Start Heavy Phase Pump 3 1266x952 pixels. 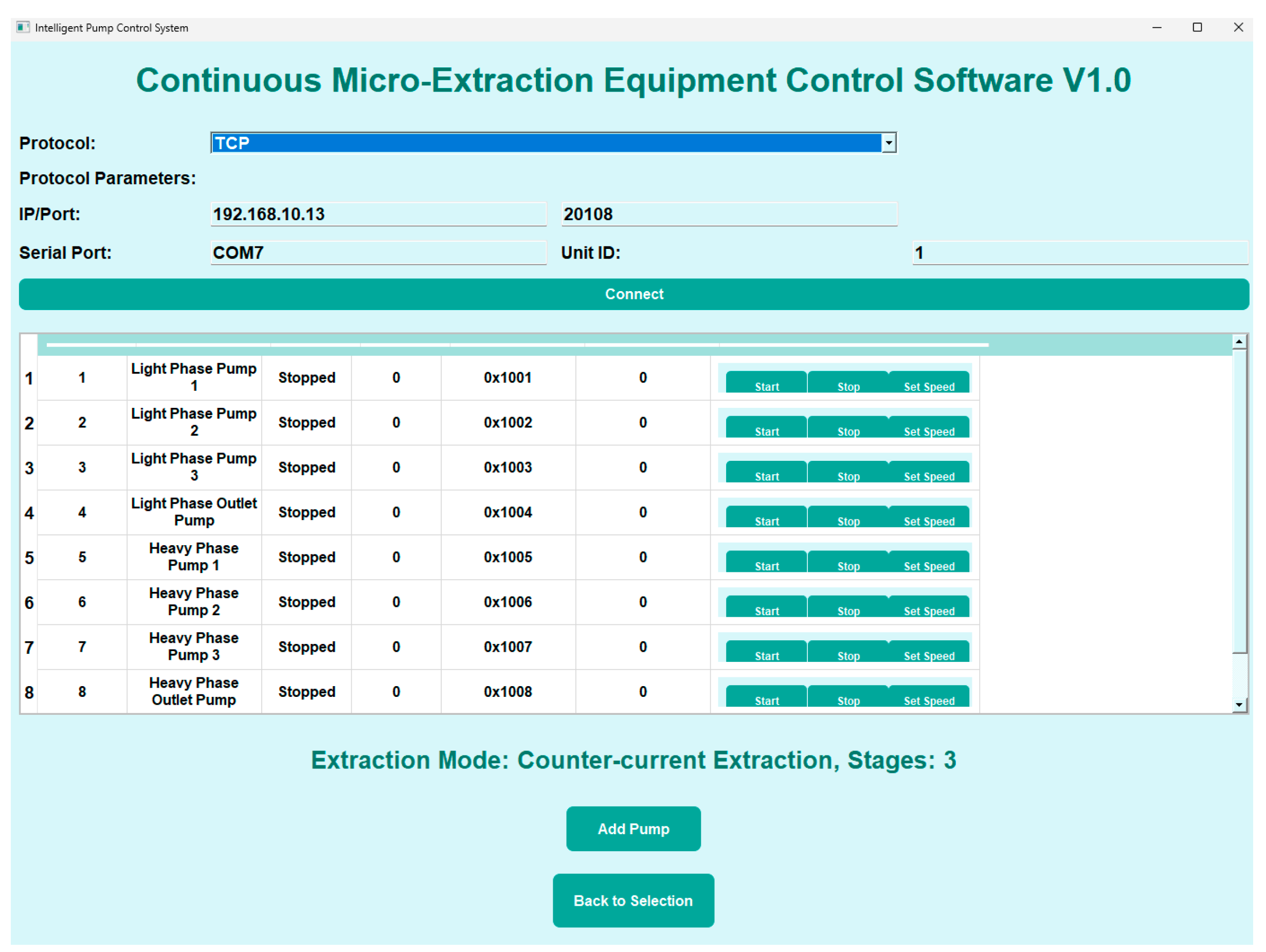coord(766,652)
